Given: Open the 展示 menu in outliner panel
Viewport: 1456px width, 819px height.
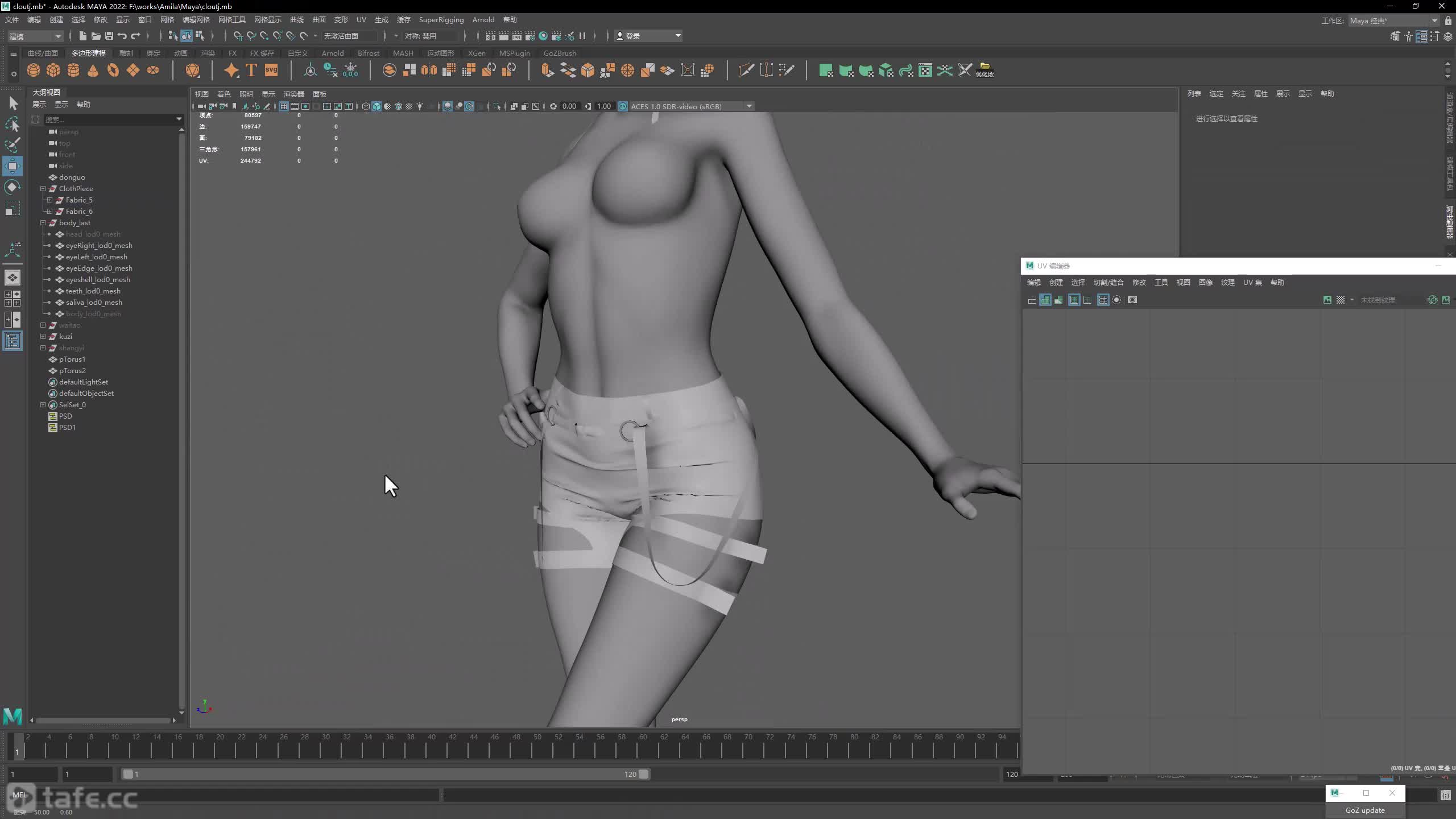Looking at the screenshot, I should (39, 104).
